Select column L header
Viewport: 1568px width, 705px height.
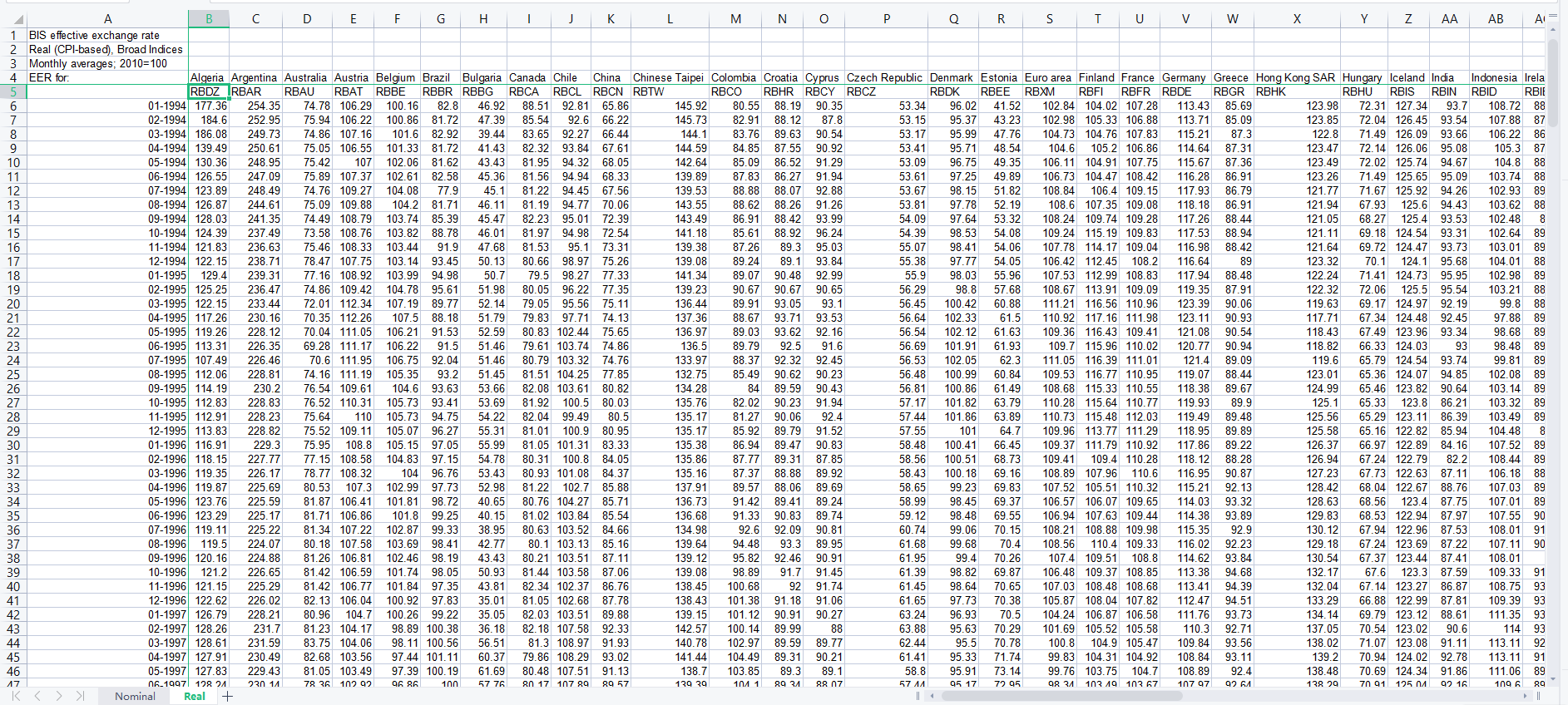(x=670, y=18)
